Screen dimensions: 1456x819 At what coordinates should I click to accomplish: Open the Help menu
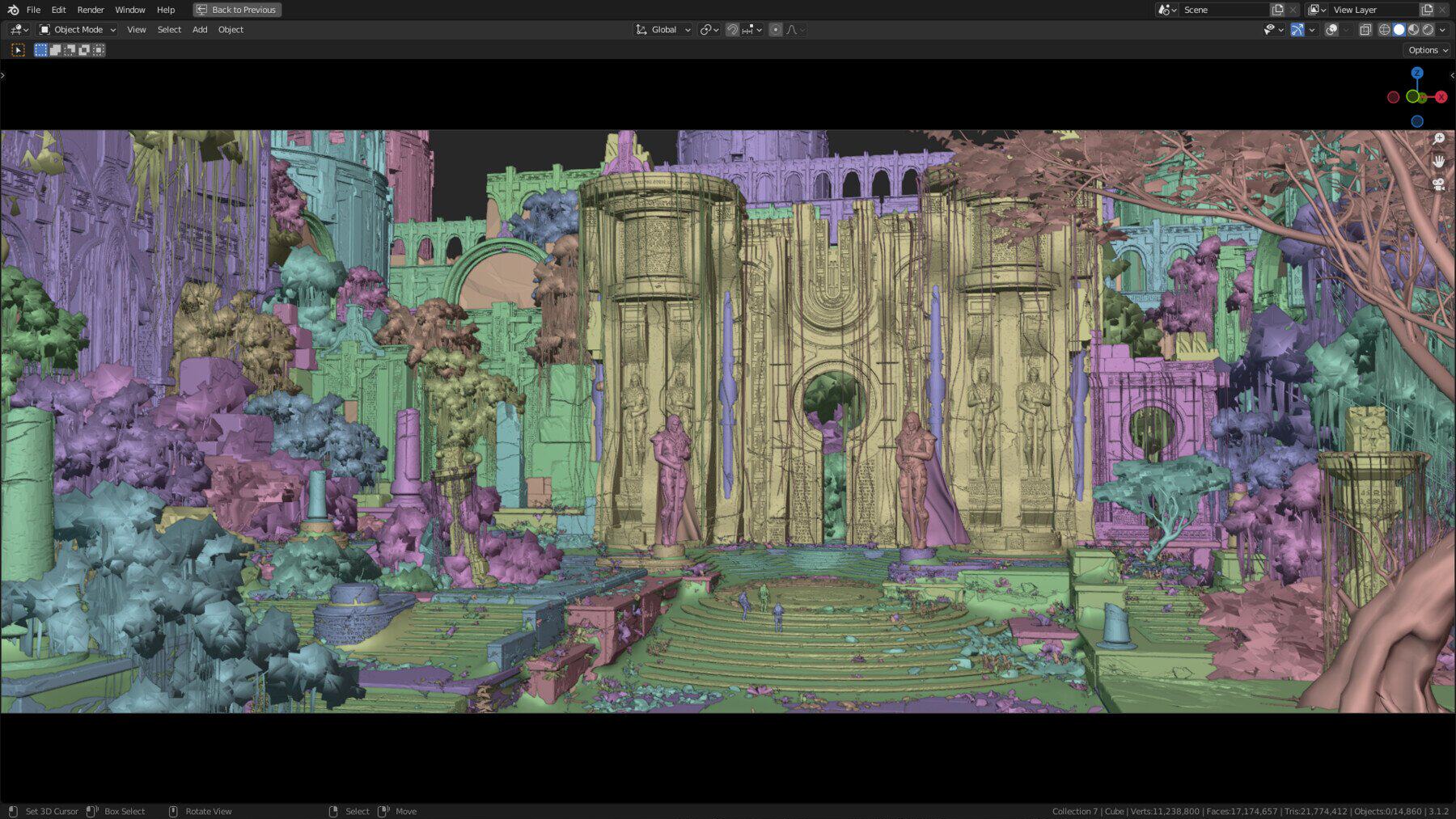166,10
